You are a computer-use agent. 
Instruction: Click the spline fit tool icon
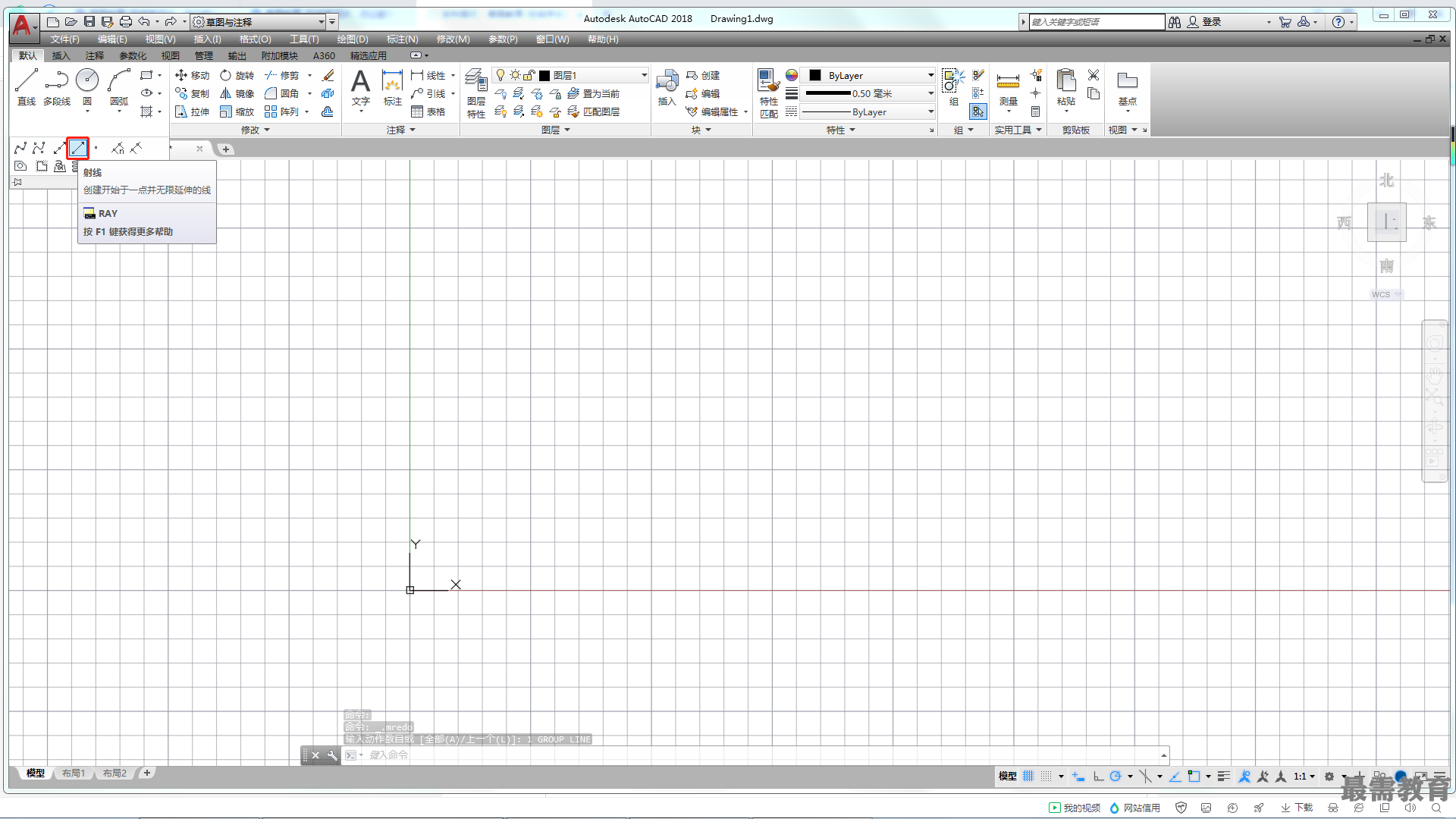click(20, 148)
